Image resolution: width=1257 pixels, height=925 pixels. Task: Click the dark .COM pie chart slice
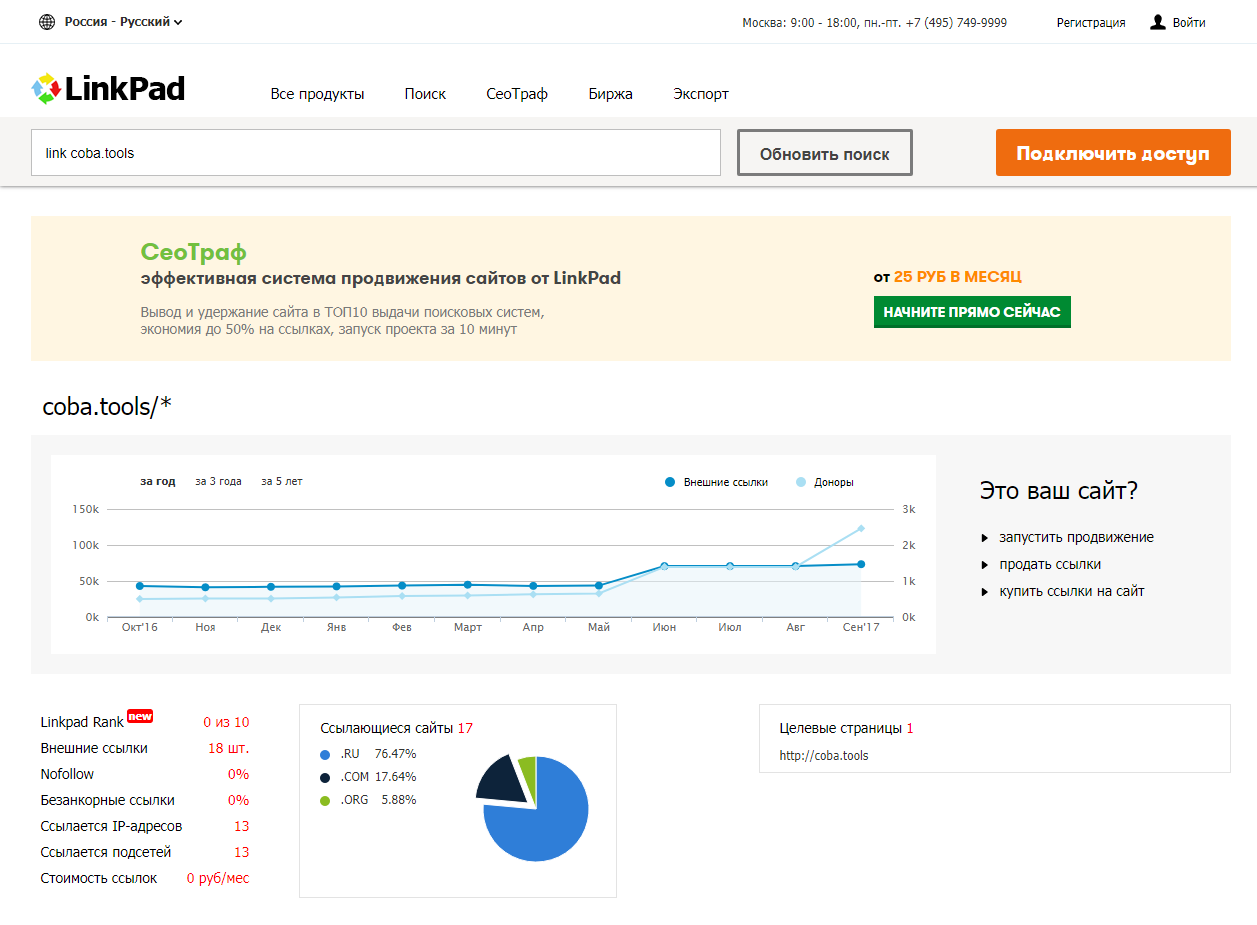[x=500, y=780]
